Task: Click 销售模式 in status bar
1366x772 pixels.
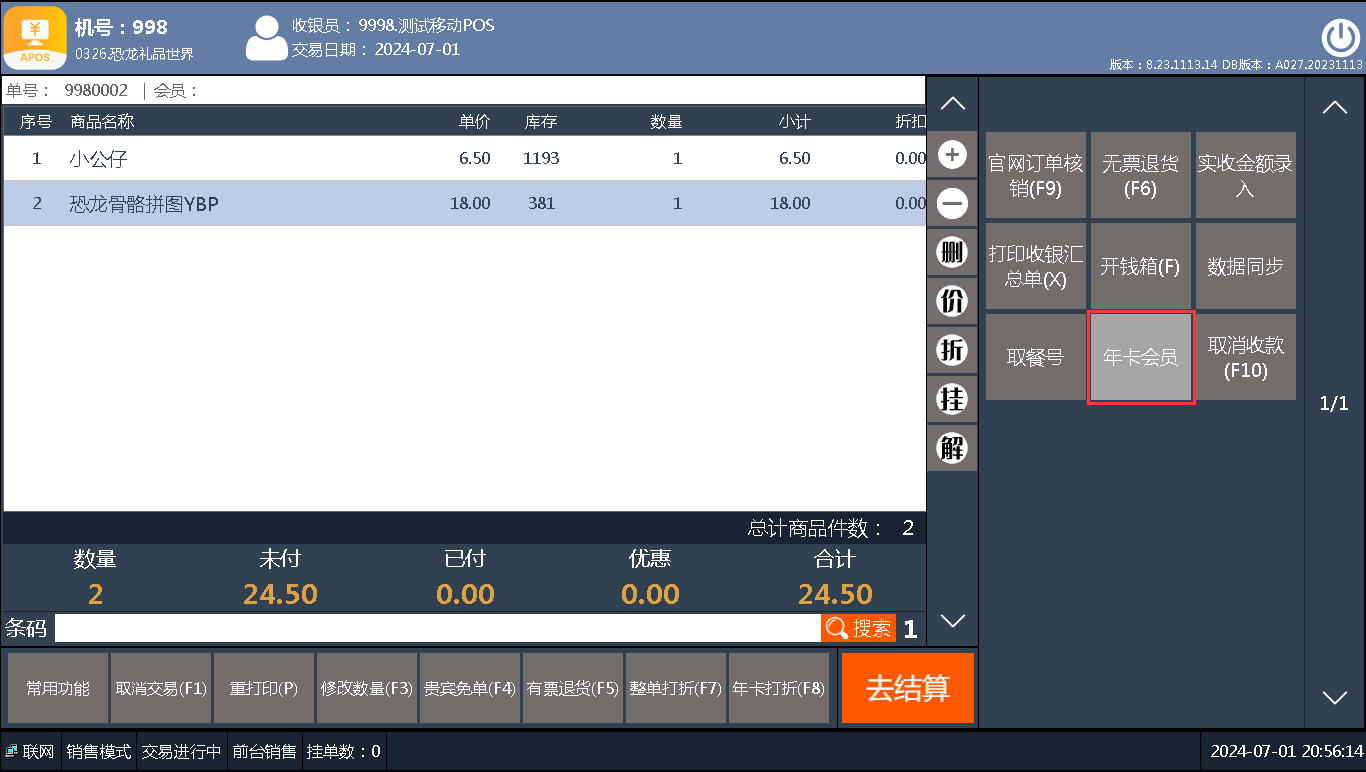Action: (x=99, y=751)
